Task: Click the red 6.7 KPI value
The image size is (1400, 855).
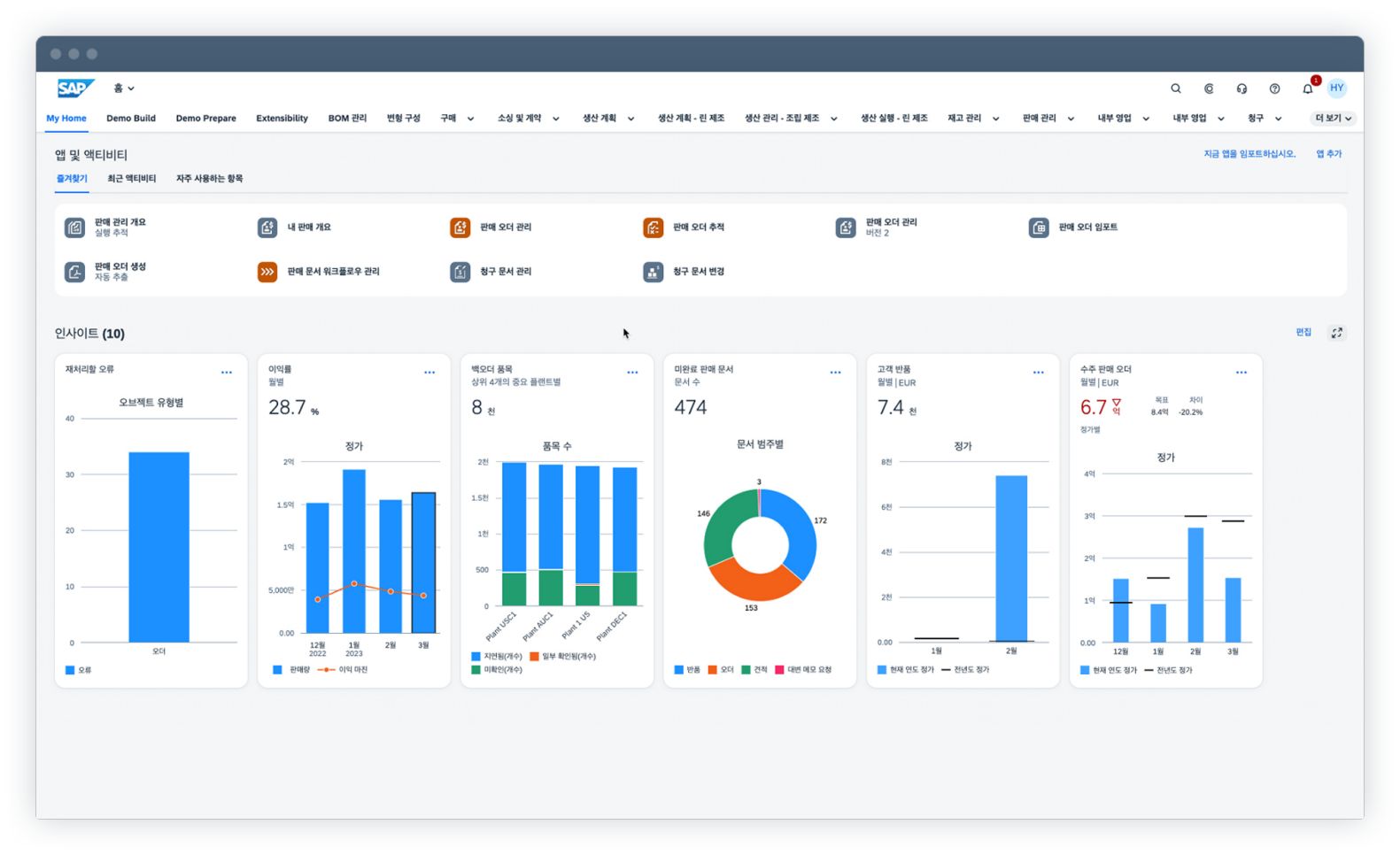Action: [1093, 408]
